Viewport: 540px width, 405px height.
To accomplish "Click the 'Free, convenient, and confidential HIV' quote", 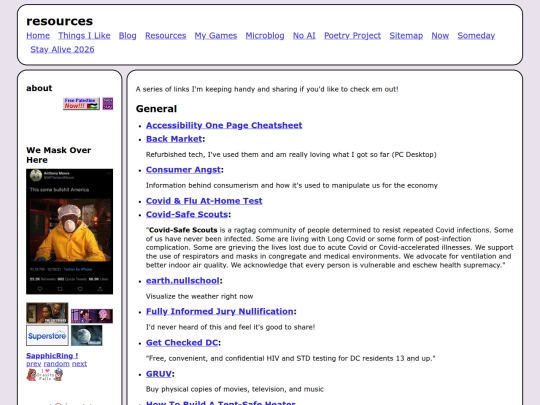I will [x=290, y=358].
